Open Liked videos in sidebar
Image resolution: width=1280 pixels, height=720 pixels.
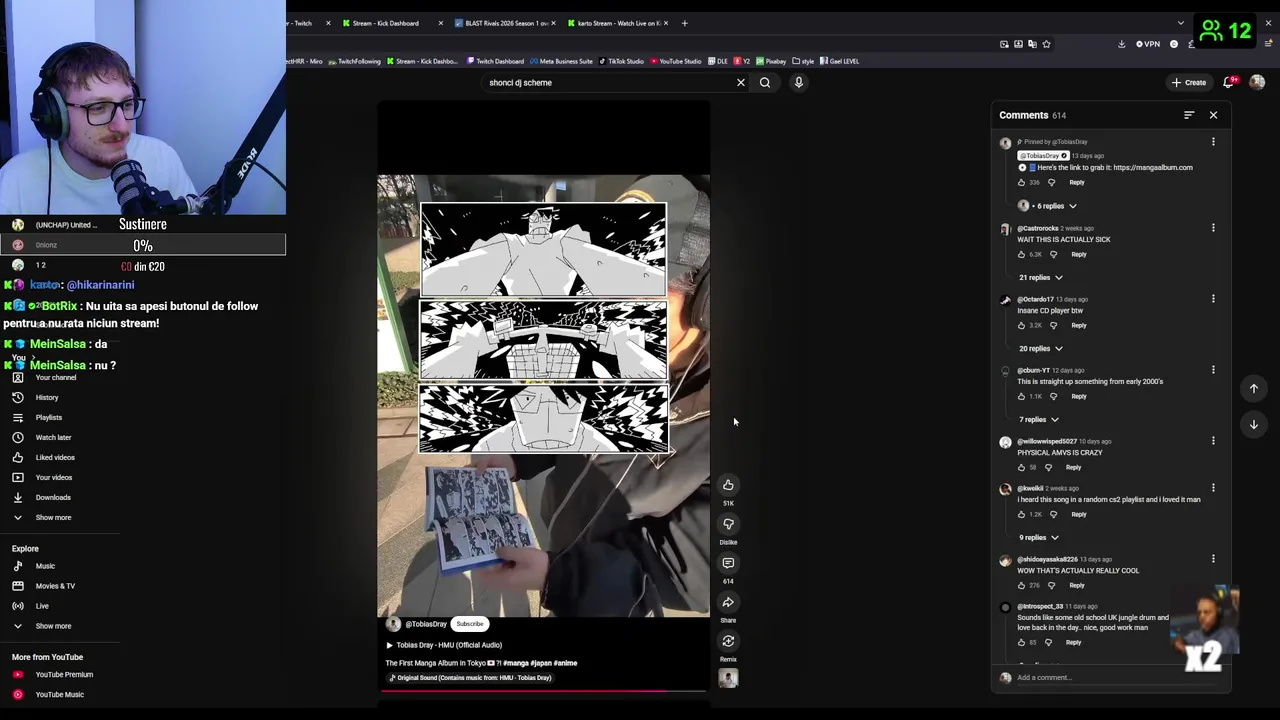55,457
